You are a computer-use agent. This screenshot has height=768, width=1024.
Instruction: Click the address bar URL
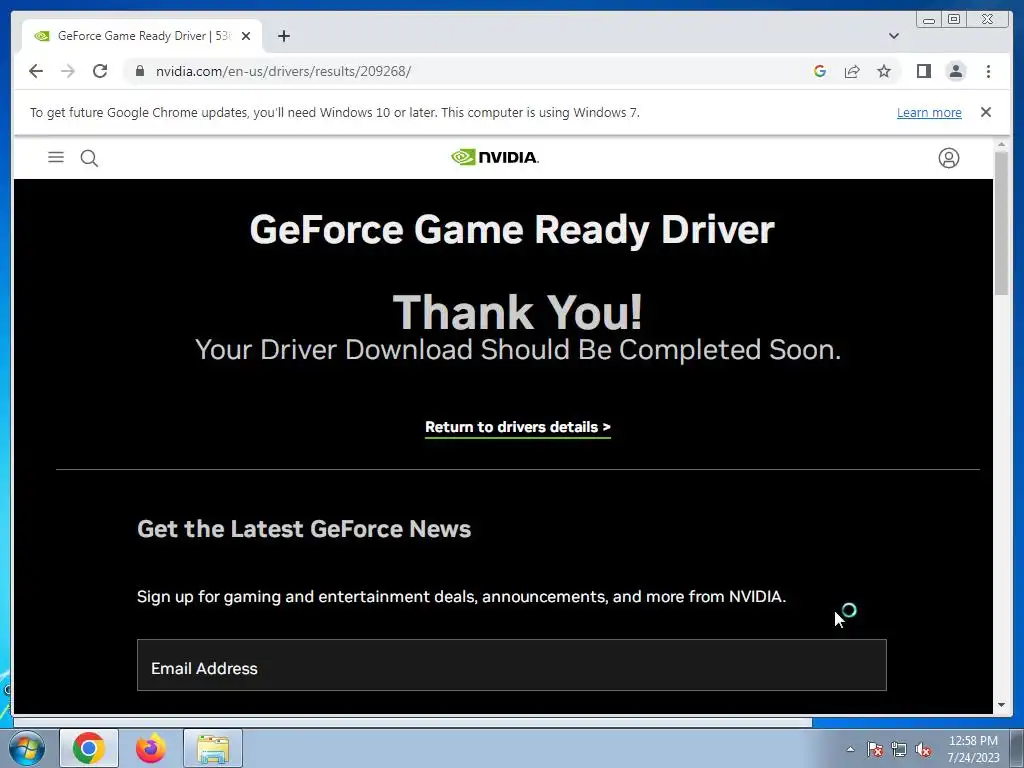[x=283, y=71]
